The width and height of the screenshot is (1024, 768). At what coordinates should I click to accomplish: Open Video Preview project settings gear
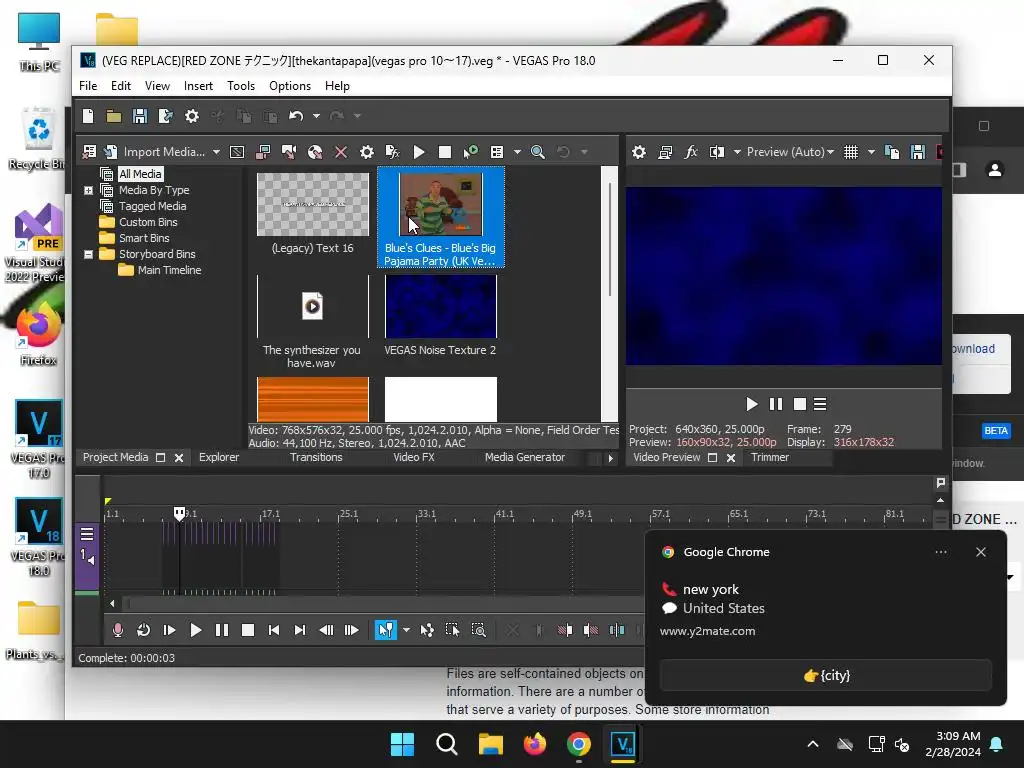pos(639,152)
